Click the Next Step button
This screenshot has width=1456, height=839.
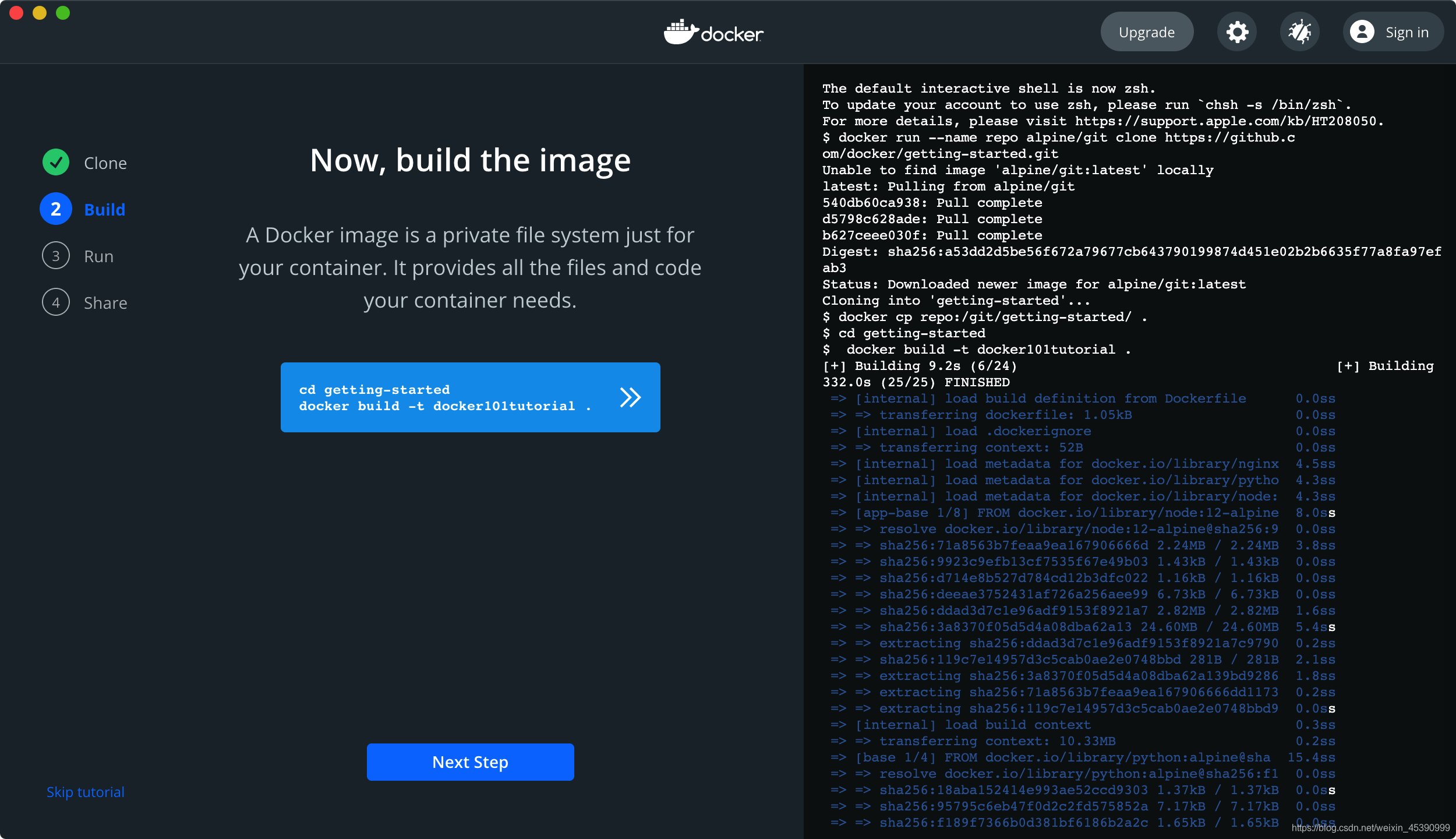471,762
